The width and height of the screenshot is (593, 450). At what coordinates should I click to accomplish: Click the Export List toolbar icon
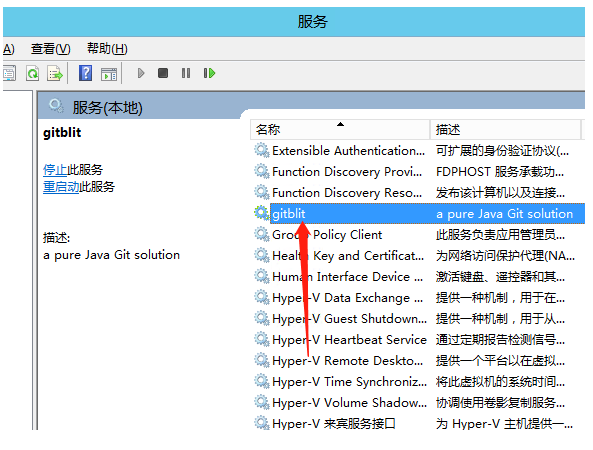pos(55,73)
